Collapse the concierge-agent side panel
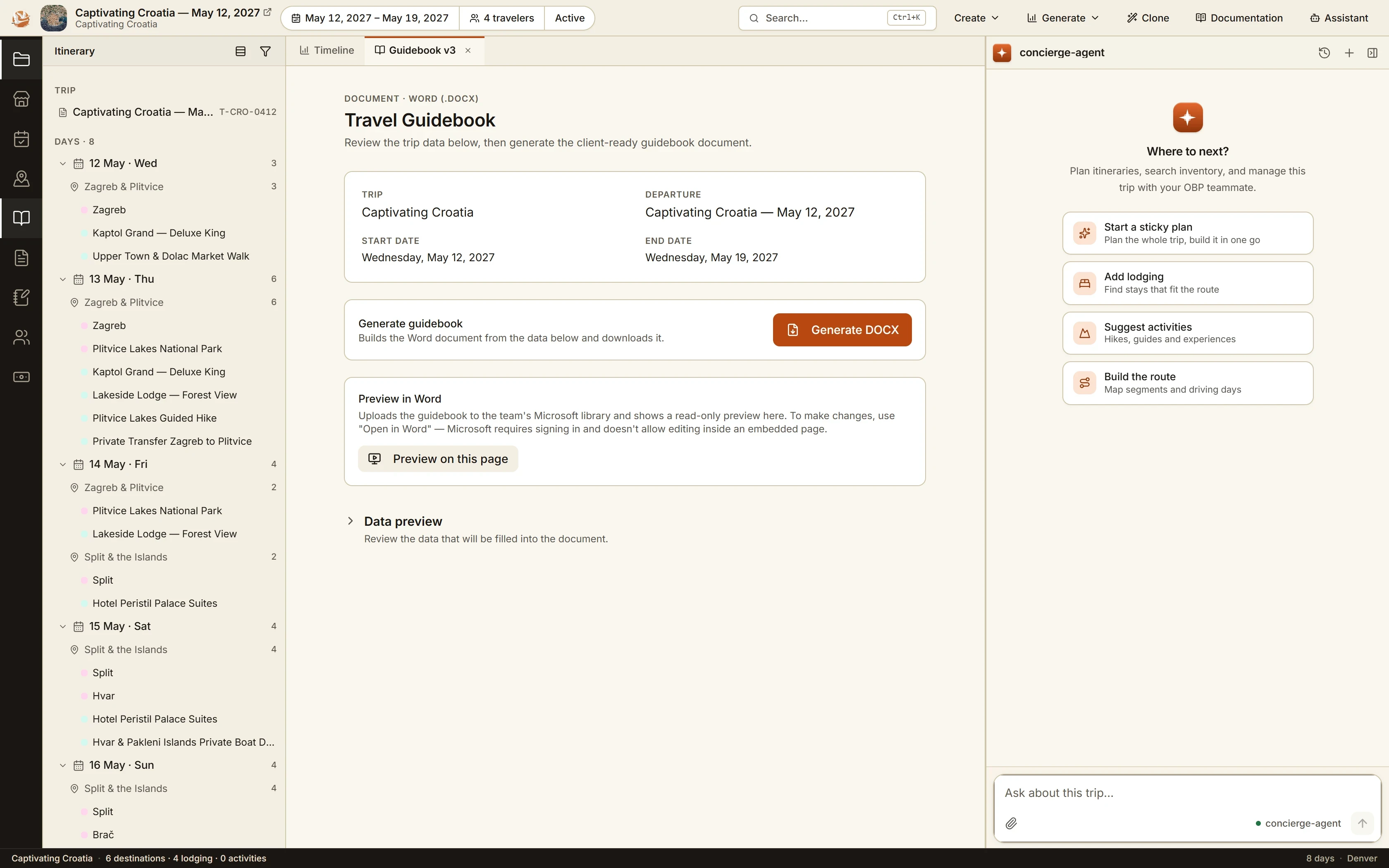1389x868 pixels. point(1372,53)
